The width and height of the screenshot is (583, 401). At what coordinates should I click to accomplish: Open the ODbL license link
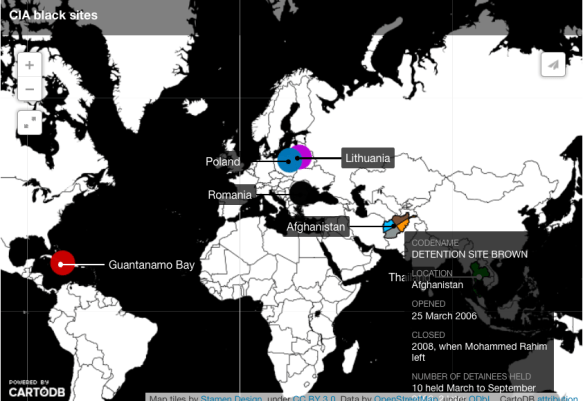[x=479, y=398]
